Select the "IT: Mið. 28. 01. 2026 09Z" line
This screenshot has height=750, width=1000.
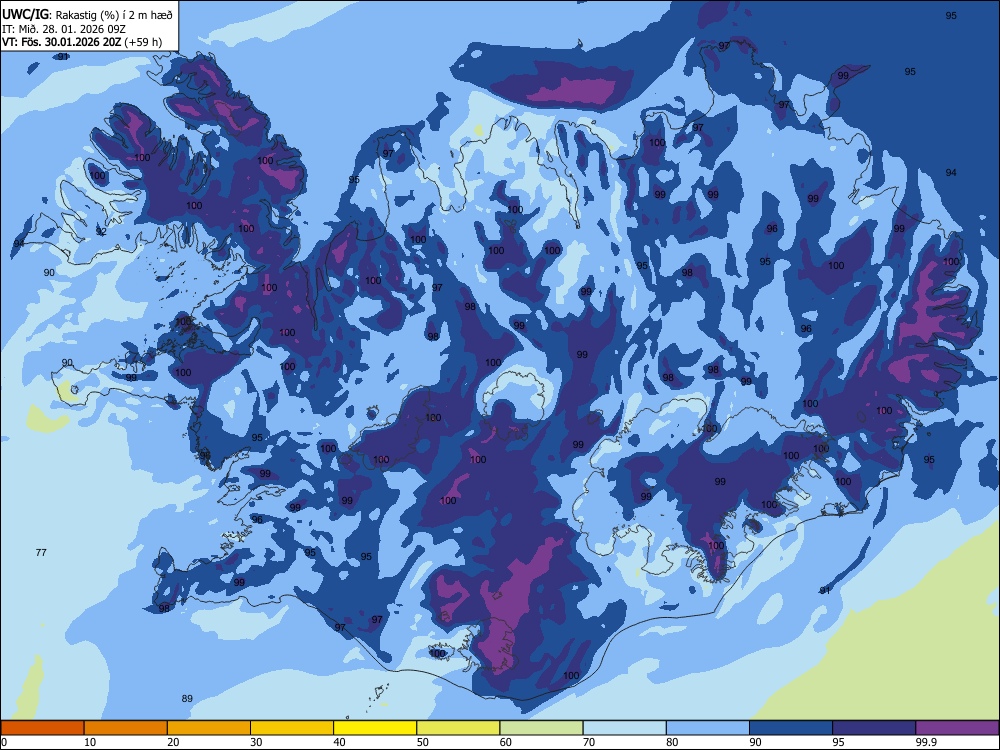click(64, 29)
